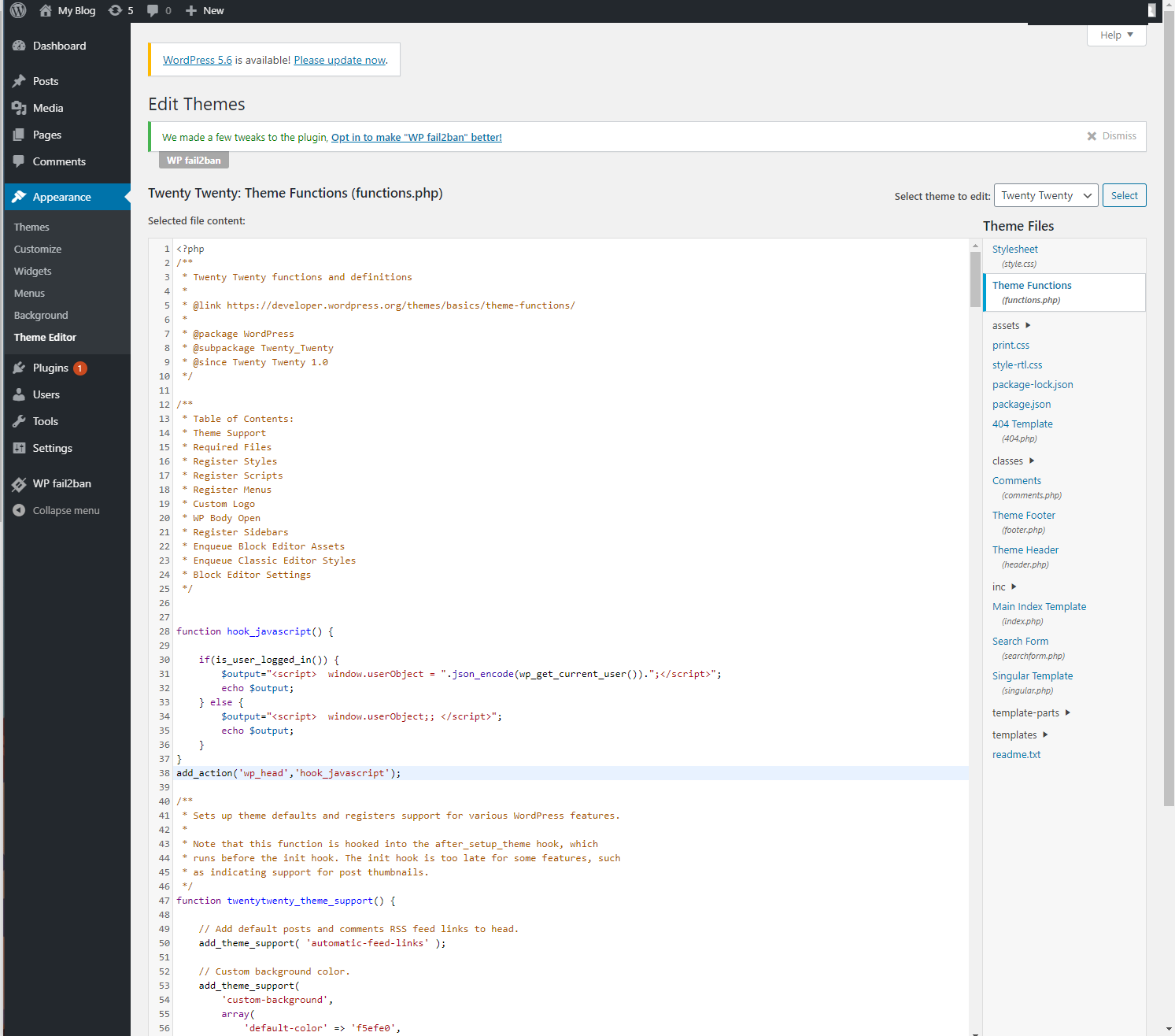Image resolution: width=1175 pixels, height=1036 pixels.
Task: Dismiss the WP fail2ban notice
Action: click(x=1111, y=136)
